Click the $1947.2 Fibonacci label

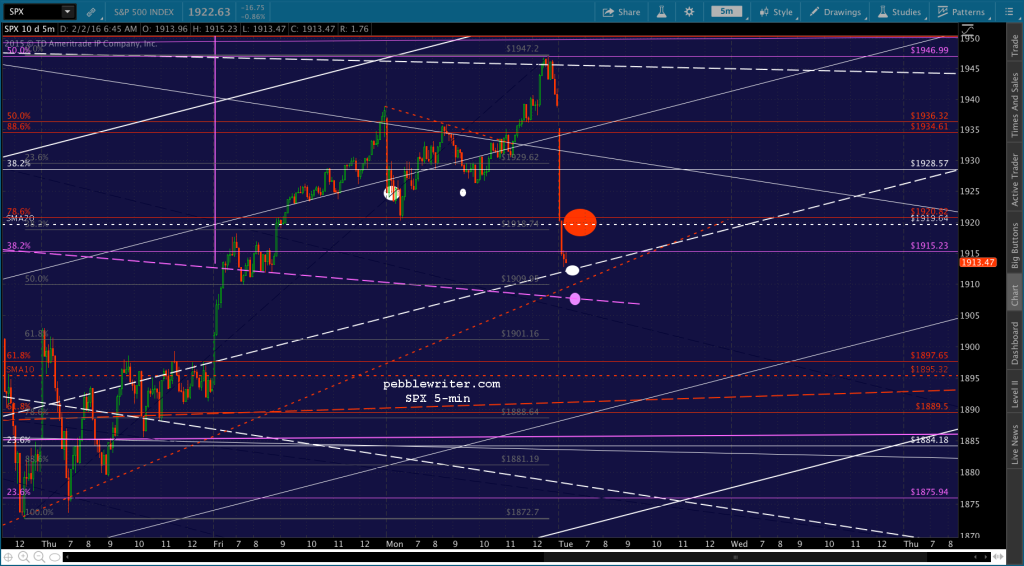click(x=522, y=49)
